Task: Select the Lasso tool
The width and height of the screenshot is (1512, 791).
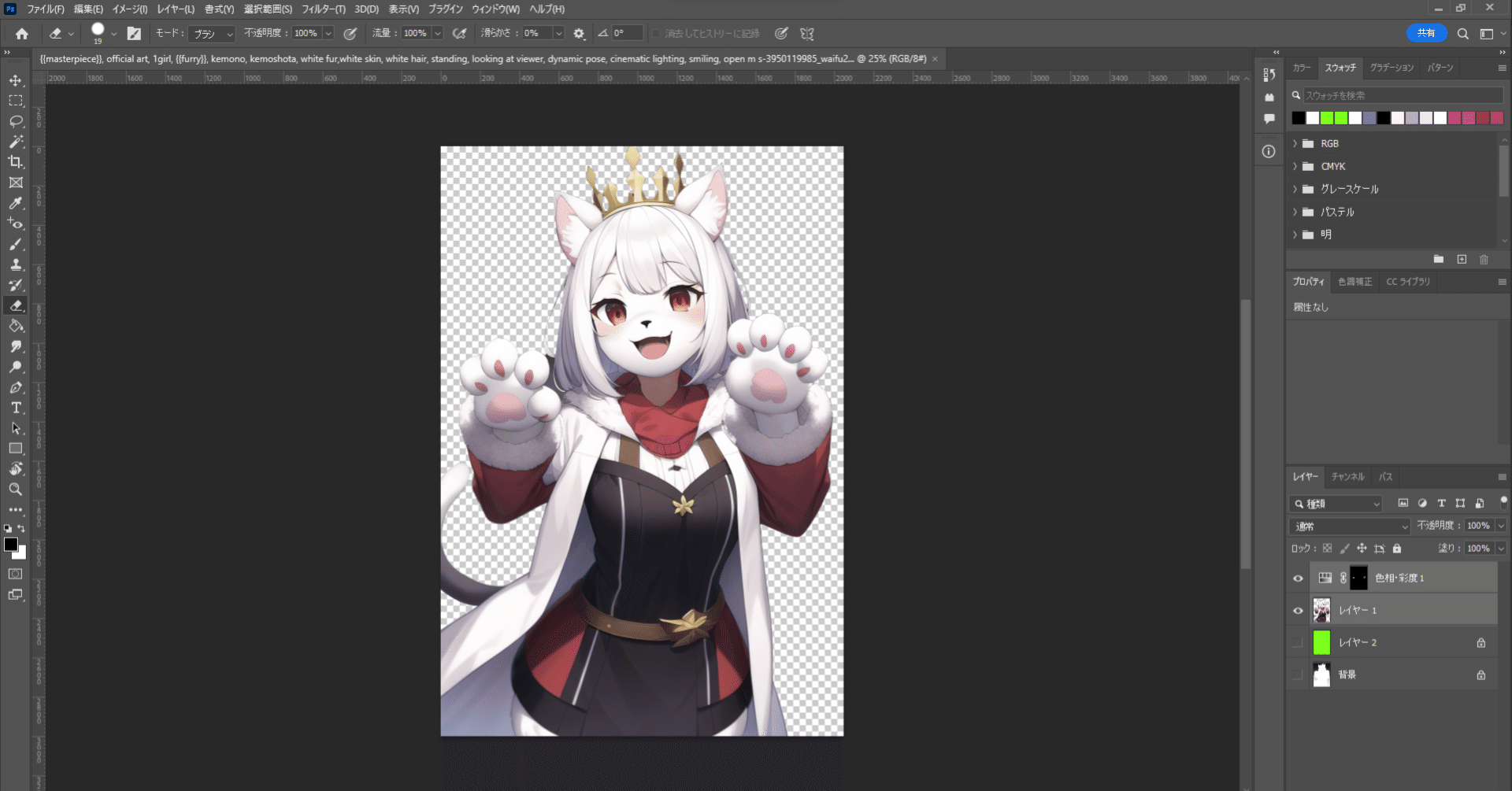Action: tap(16, 121)
